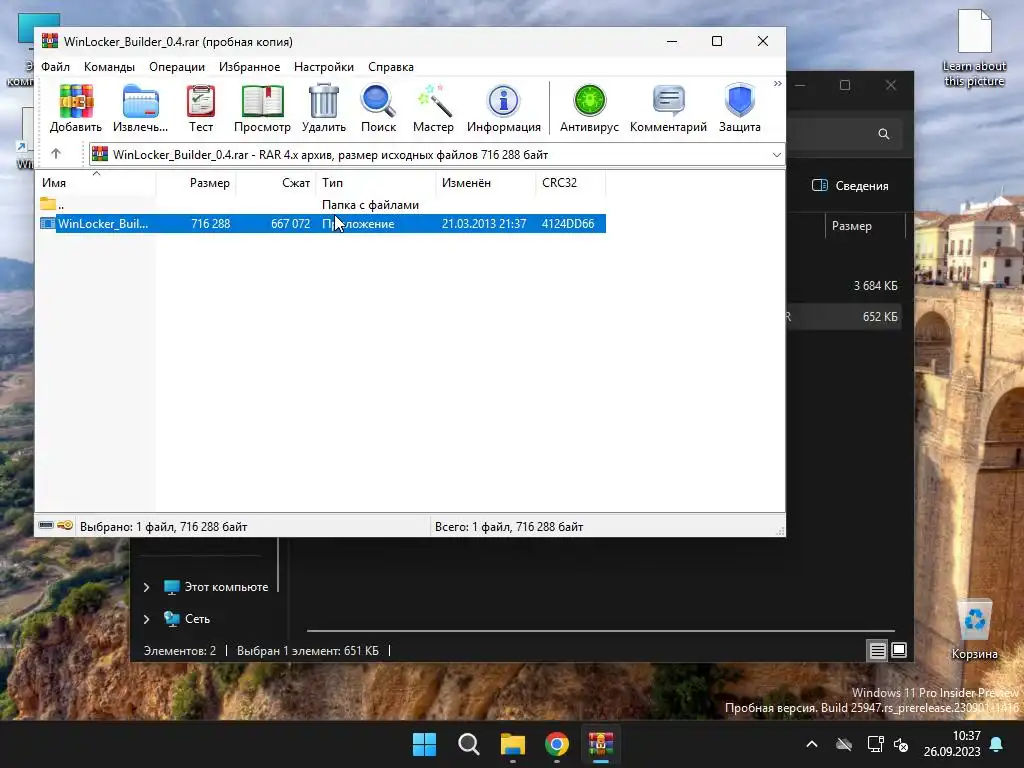Select Сеть in Explorer sidebar

coord(187,618)
